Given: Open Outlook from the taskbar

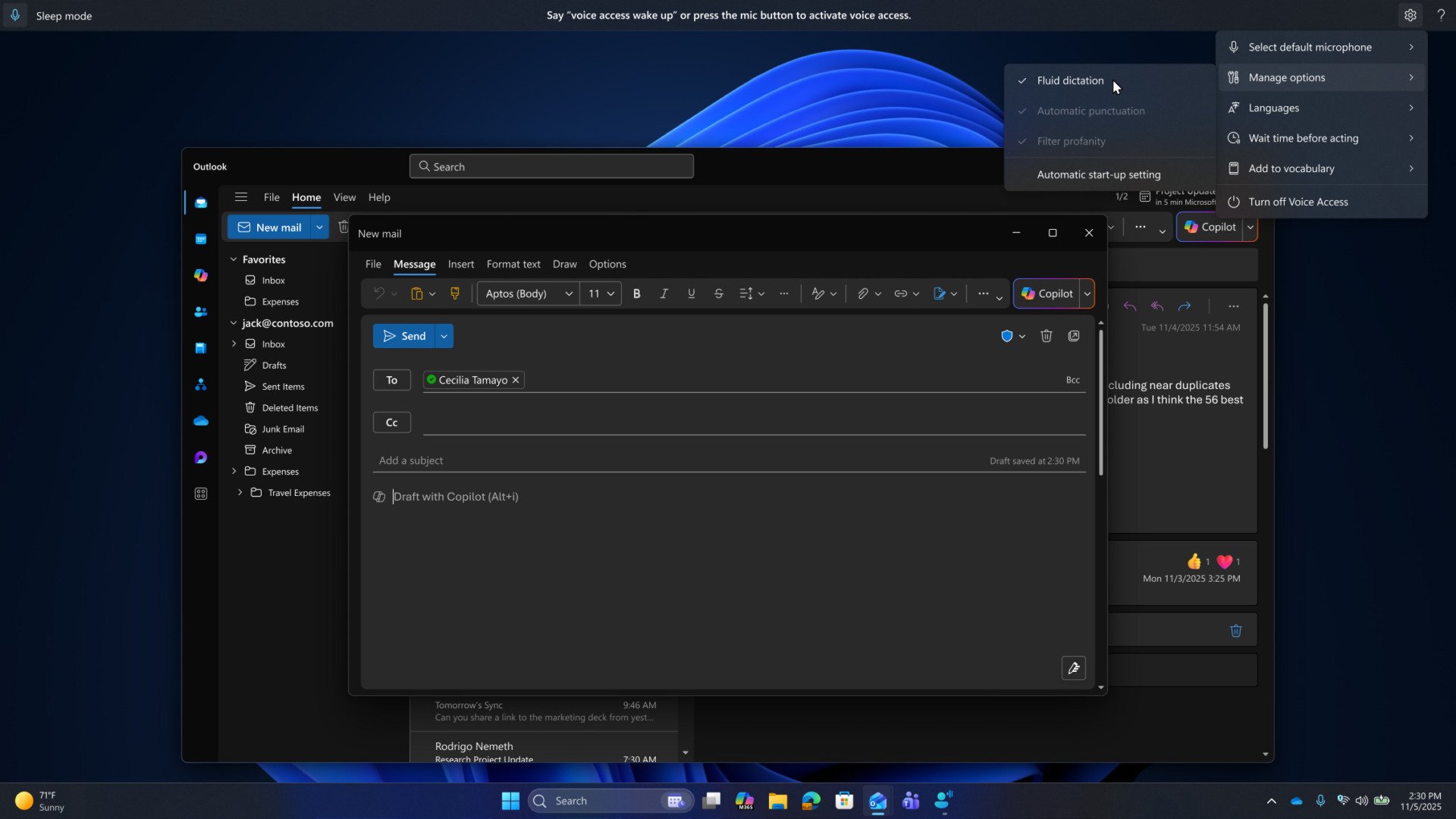Looking at the screenshot, I should pos(877,801).
